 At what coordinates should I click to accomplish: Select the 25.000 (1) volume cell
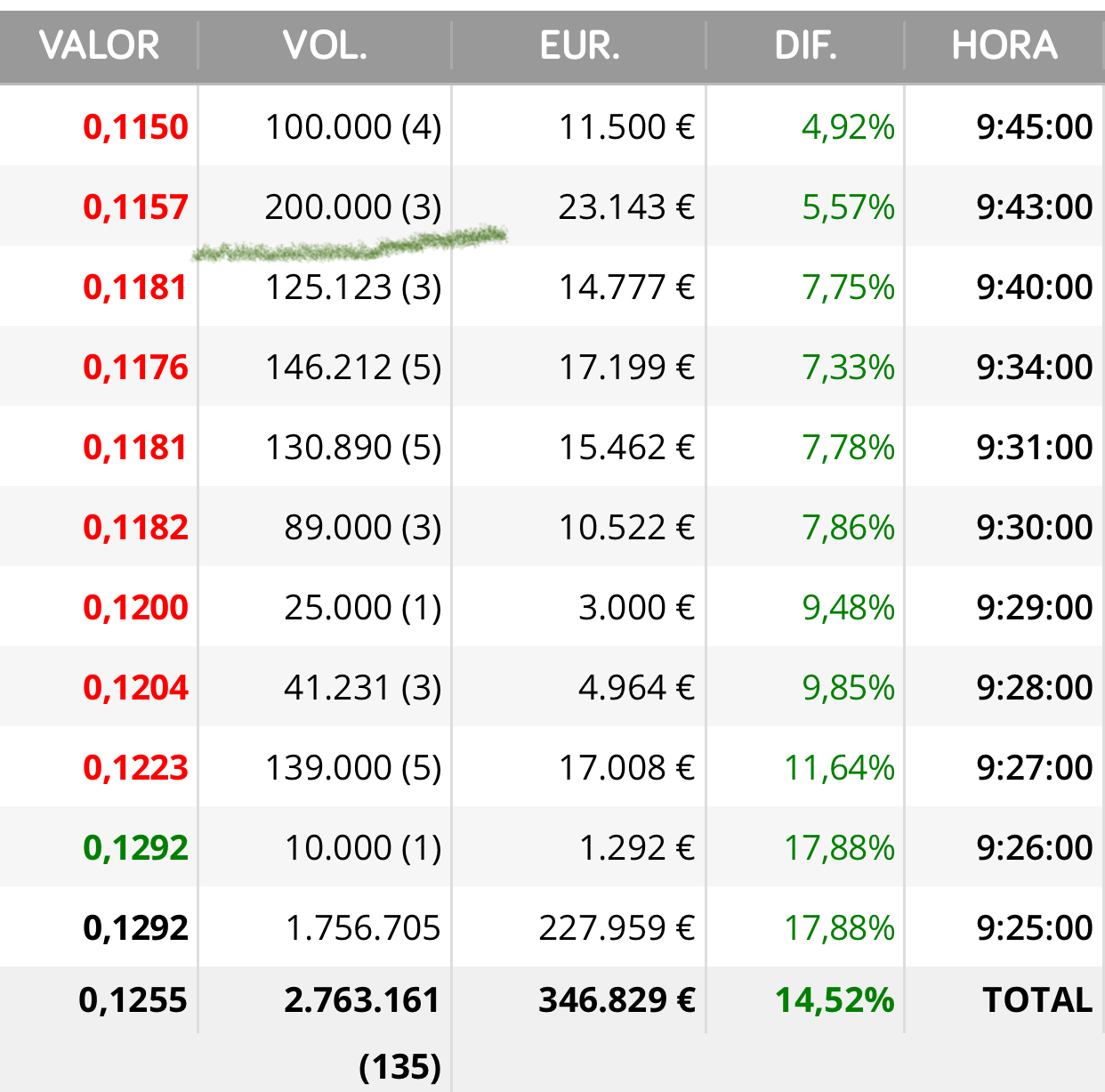click(363, 608)
